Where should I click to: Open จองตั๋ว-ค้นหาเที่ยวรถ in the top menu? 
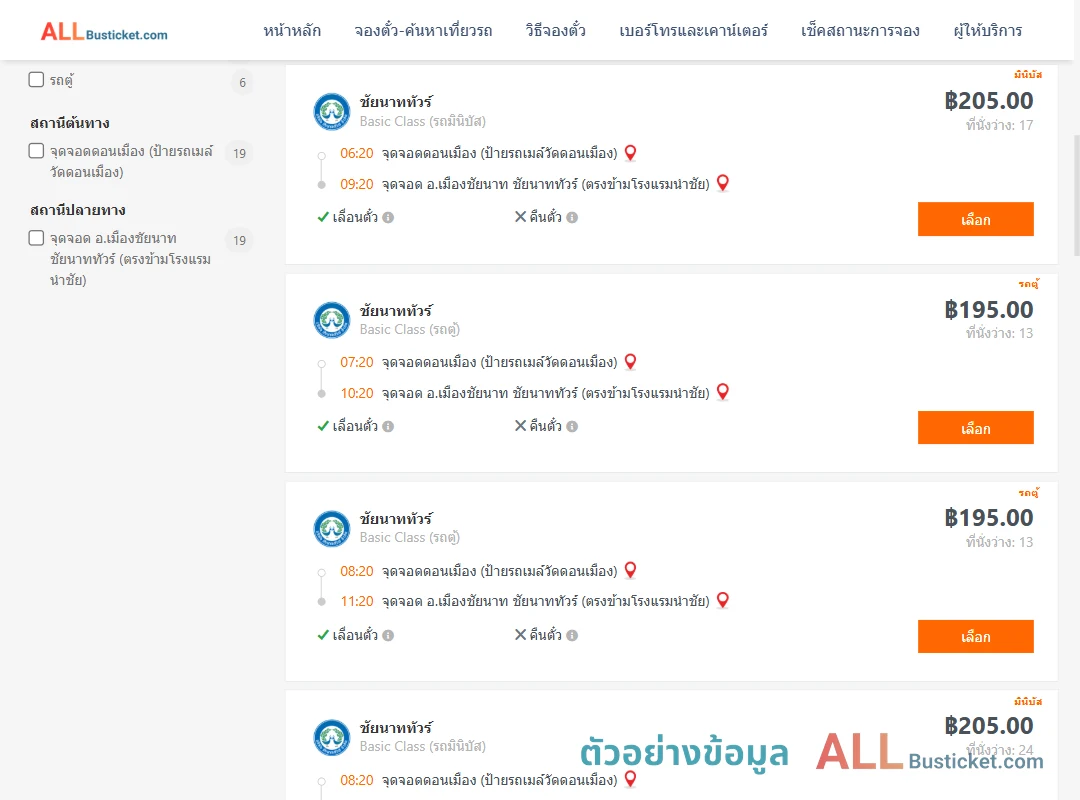[423, 30]
